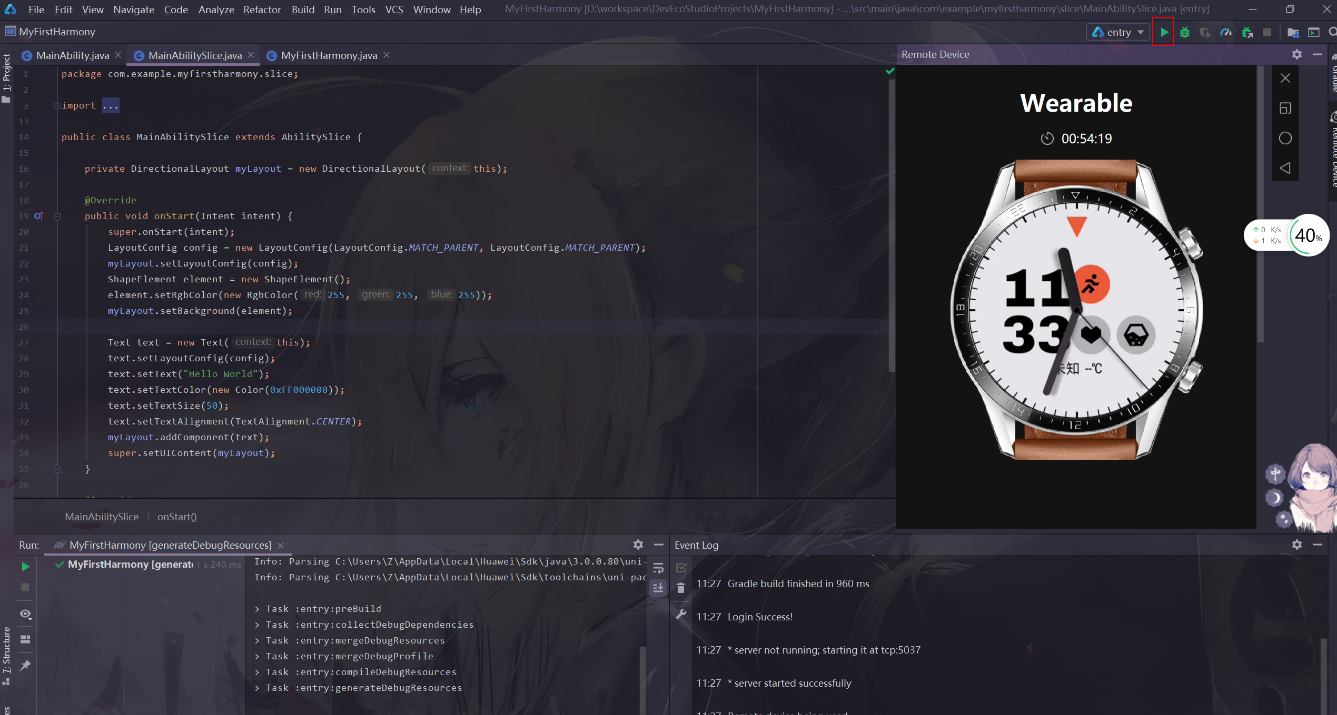
Task: Collapse the onStart method fold marker
Action: tap(57, 215)
